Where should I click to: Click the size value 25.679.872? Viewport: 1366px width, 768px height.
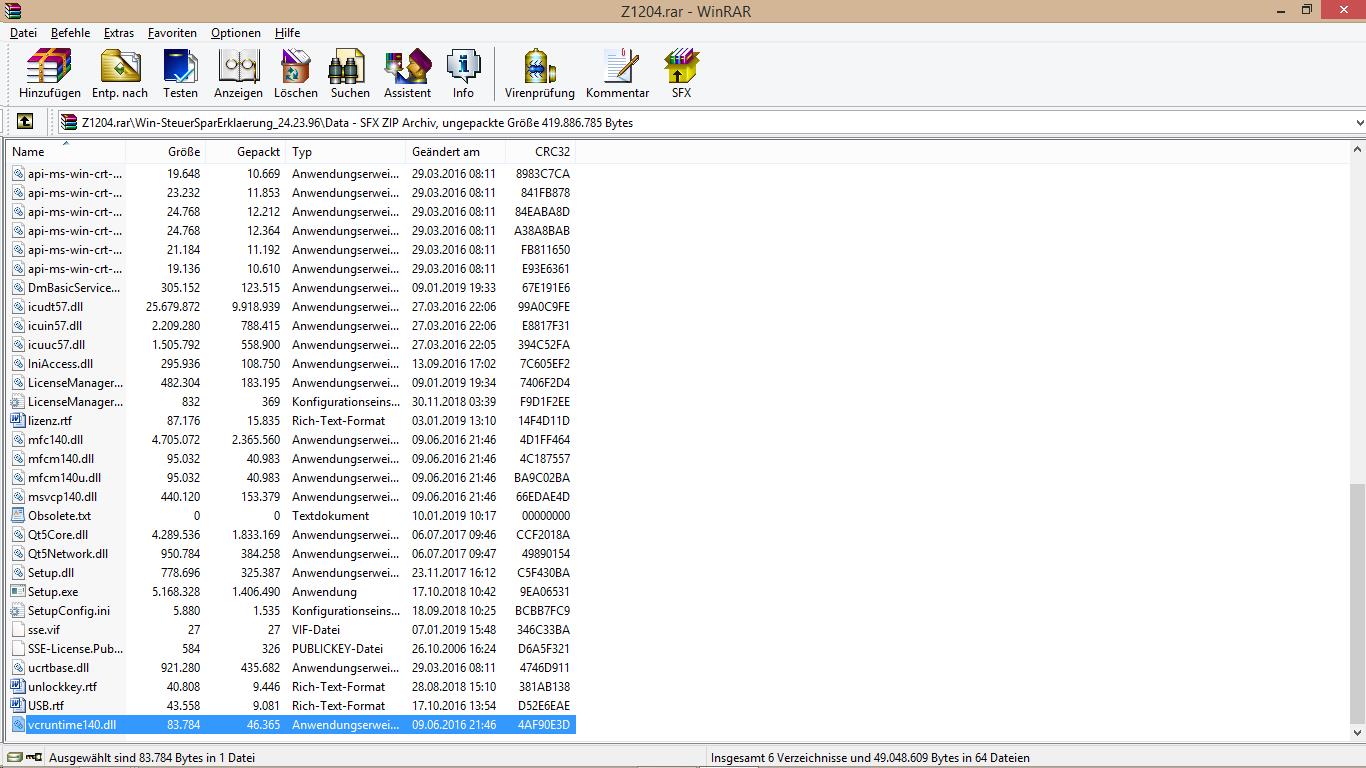click(172, 307)
